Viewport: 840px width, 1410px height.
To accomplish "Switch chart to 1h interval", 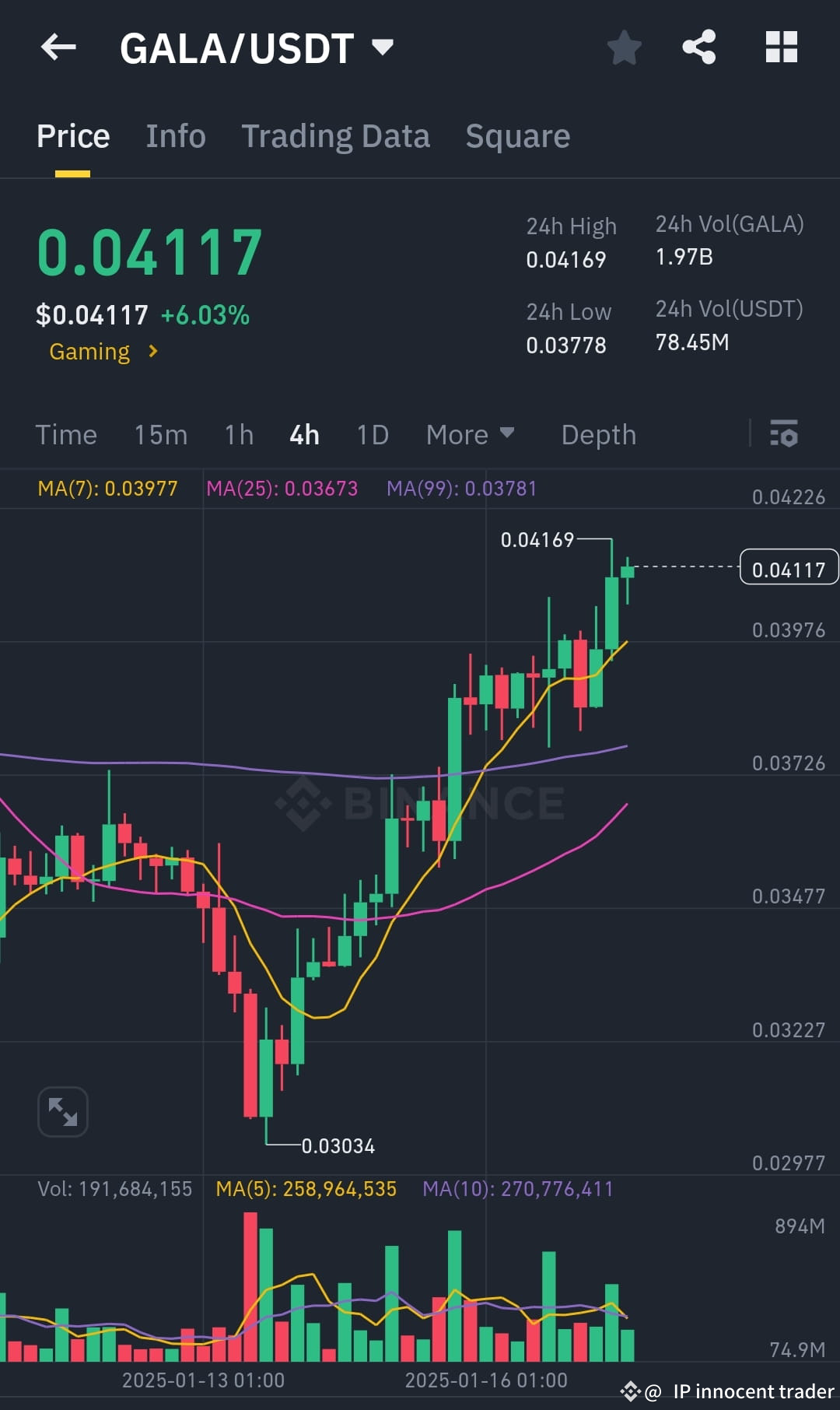I will (x=239, y=434).
